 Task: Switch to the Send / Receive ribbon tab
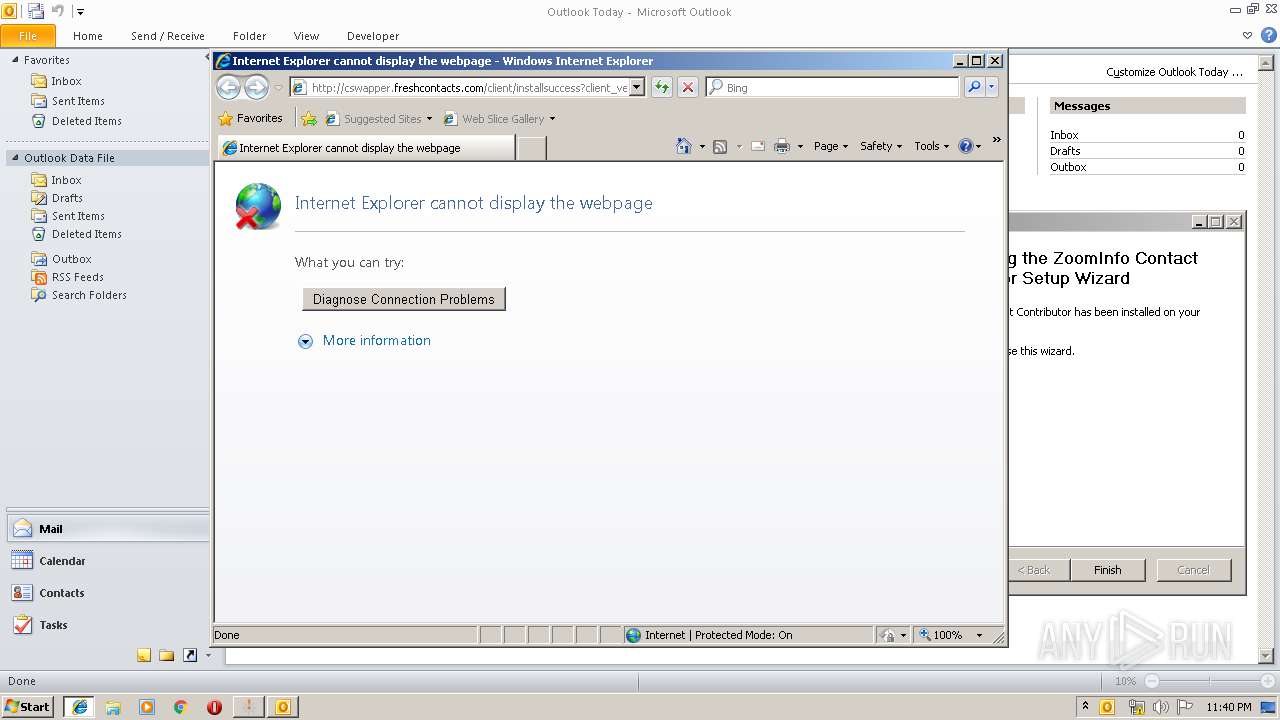(168, 36)
